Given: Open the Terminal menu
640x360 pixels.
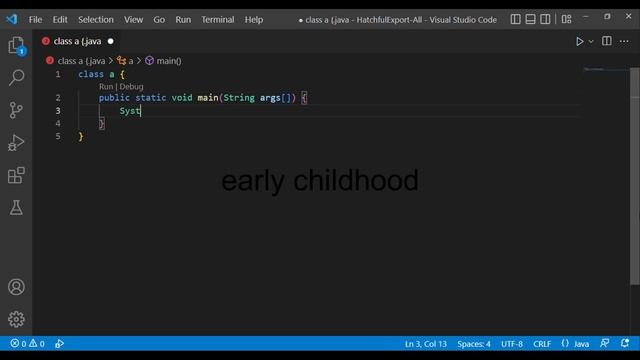Looking at the screenshot, I should pyautogui.click(x=218, y=20).
